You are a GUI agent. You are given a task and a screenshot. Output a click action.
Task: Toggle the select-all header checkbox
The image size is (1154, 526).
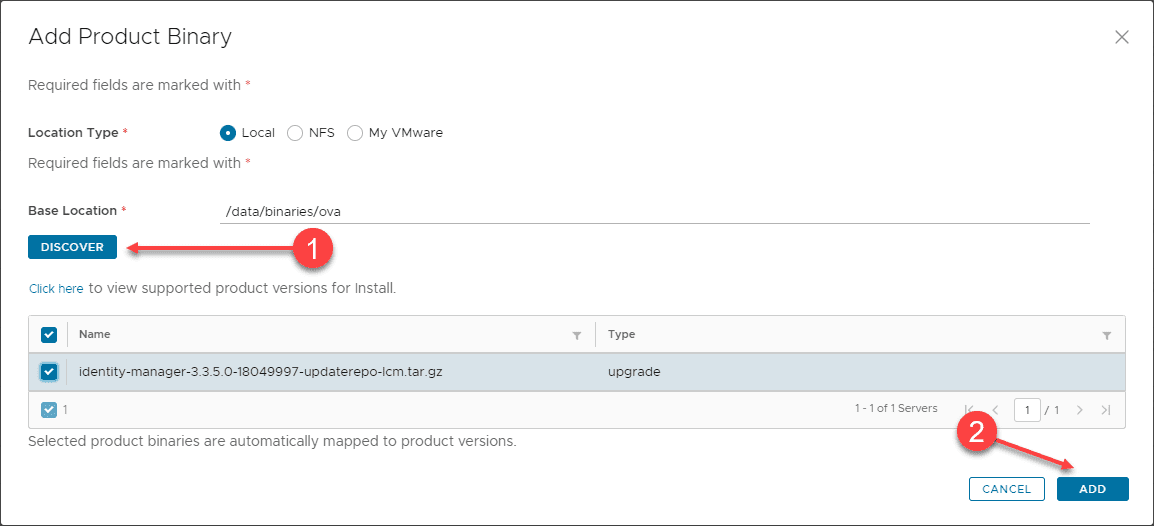click(x=49, y=335)
